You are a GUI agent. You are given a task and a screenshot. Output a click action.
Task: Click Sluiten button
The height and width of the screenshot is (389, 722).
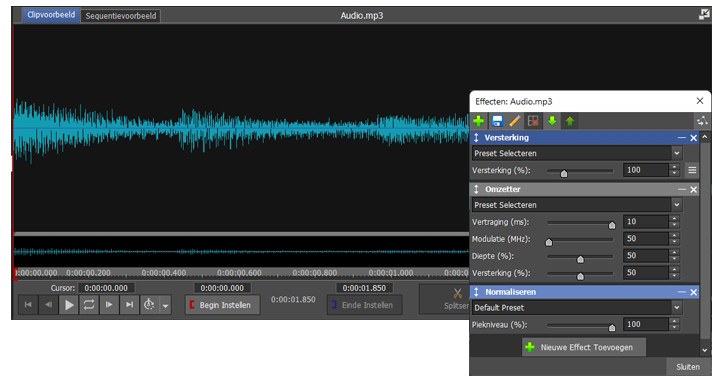[688, 367]
